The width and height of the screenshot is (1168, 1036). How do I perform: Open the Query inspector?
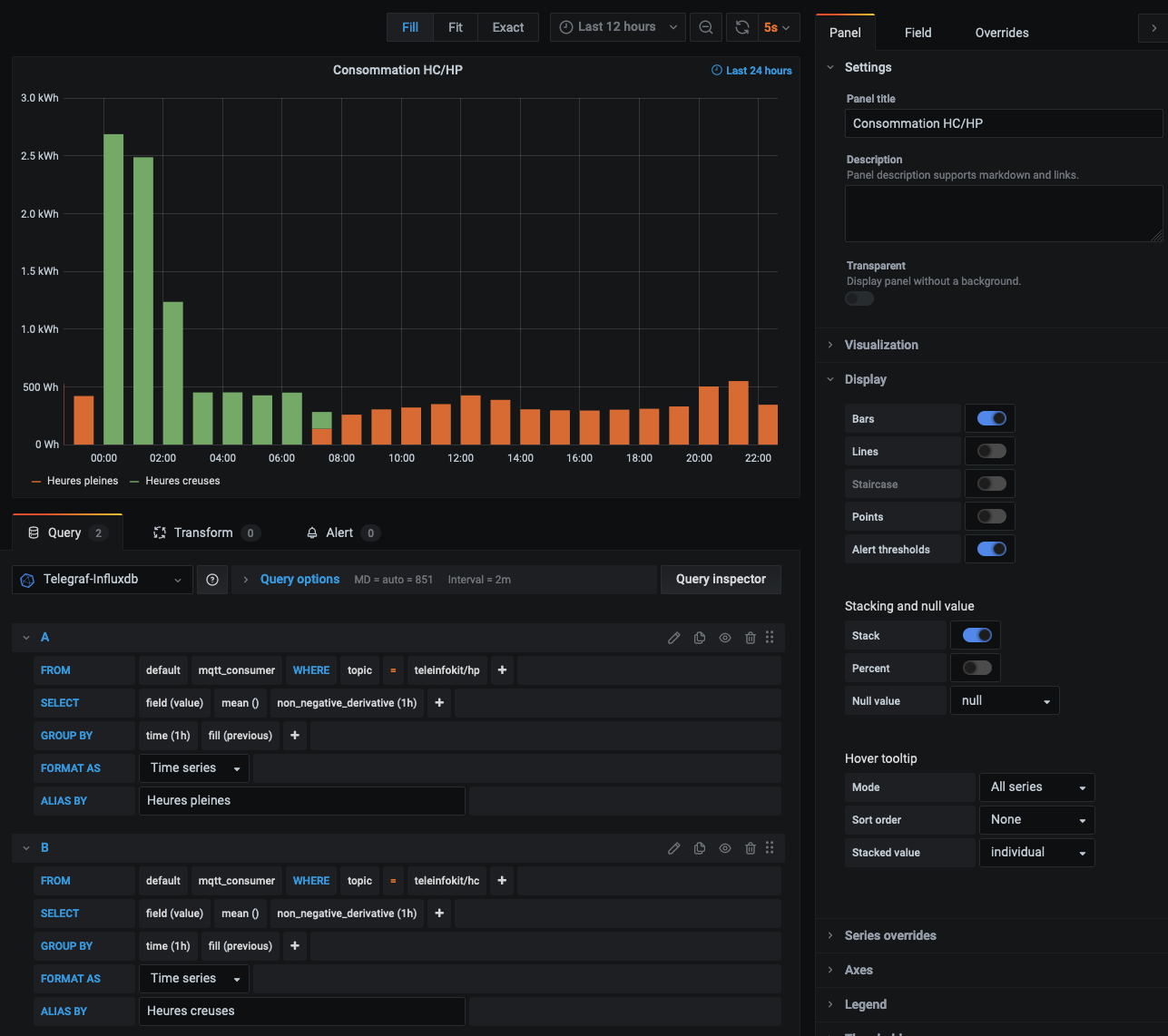[721, 579]
